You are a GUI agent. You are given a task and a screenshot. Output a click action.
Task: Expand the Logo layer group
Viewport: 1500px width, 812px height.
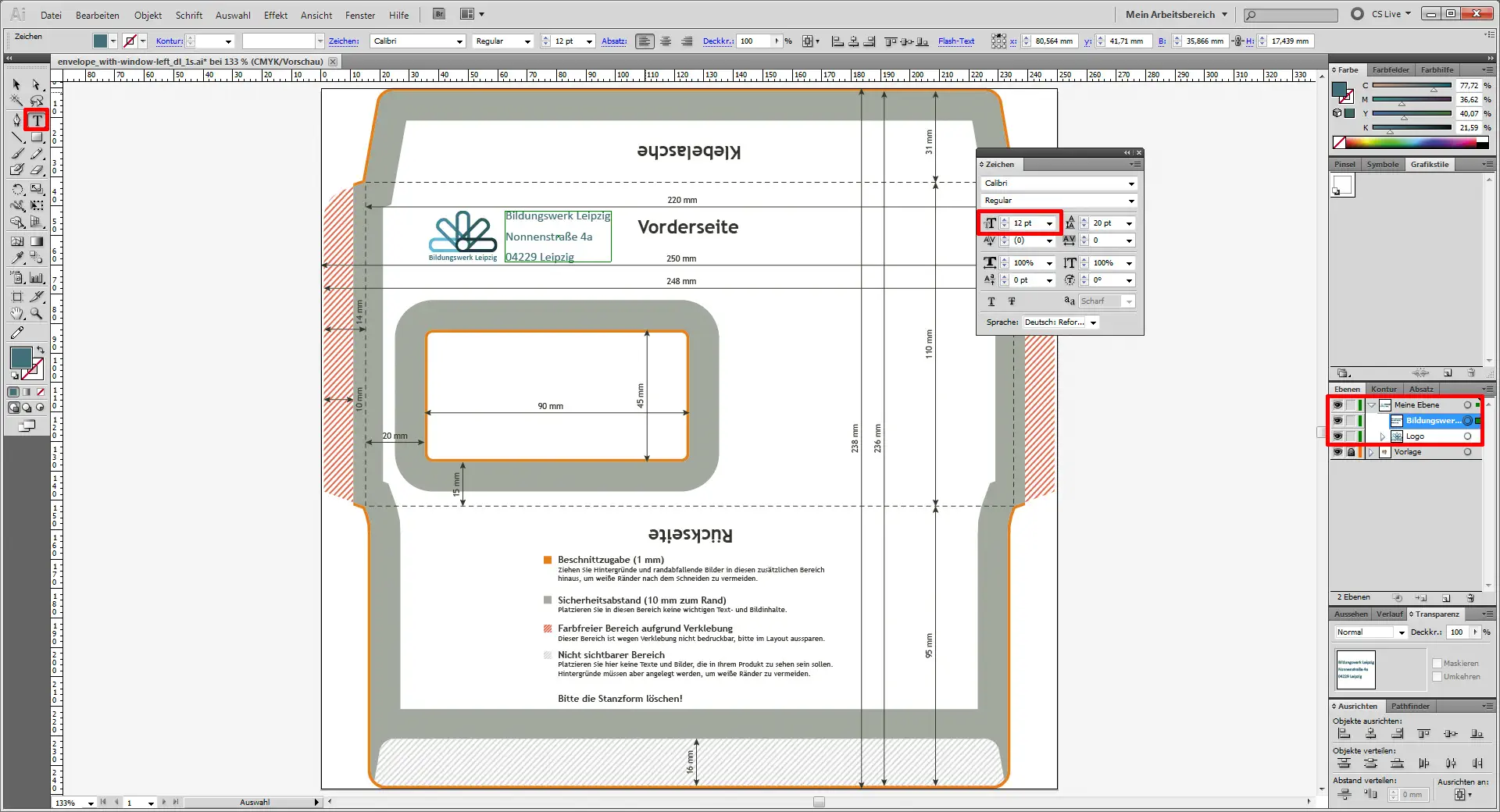tap(1382, 436)
